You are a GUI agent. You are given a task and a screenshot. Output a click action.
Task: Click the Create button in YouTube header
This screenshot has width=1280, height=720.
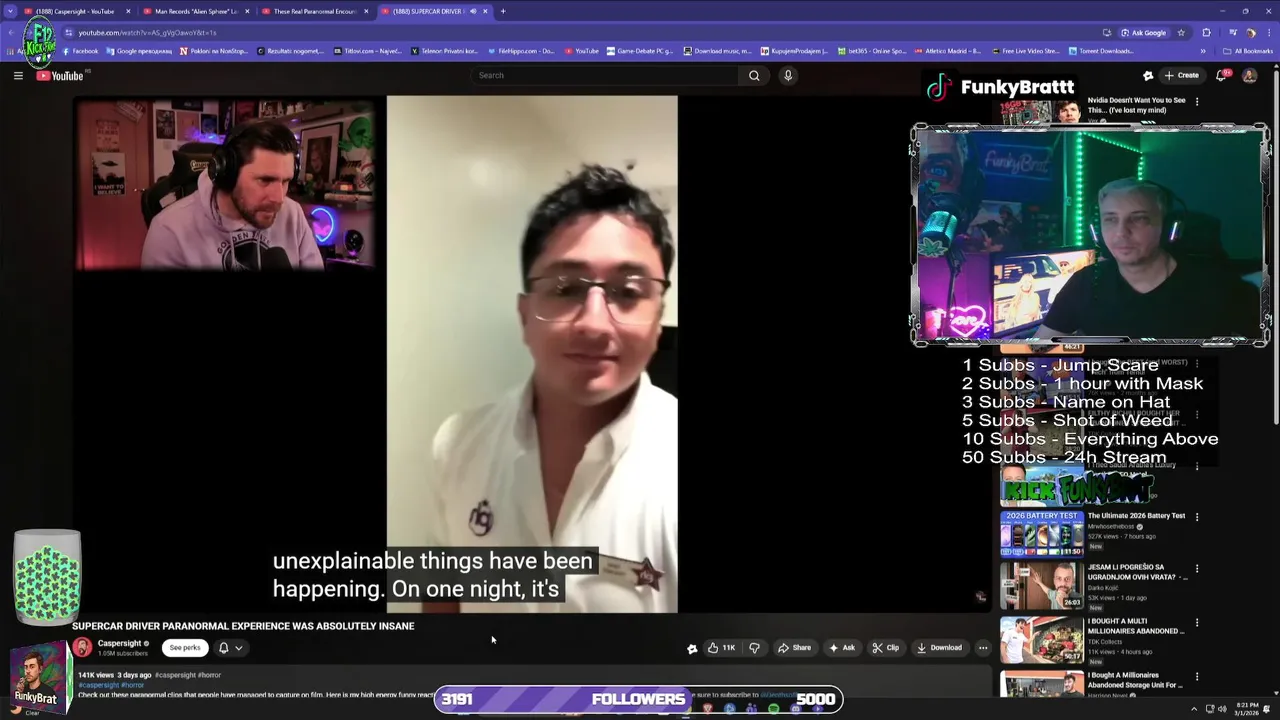point(1181,75)
